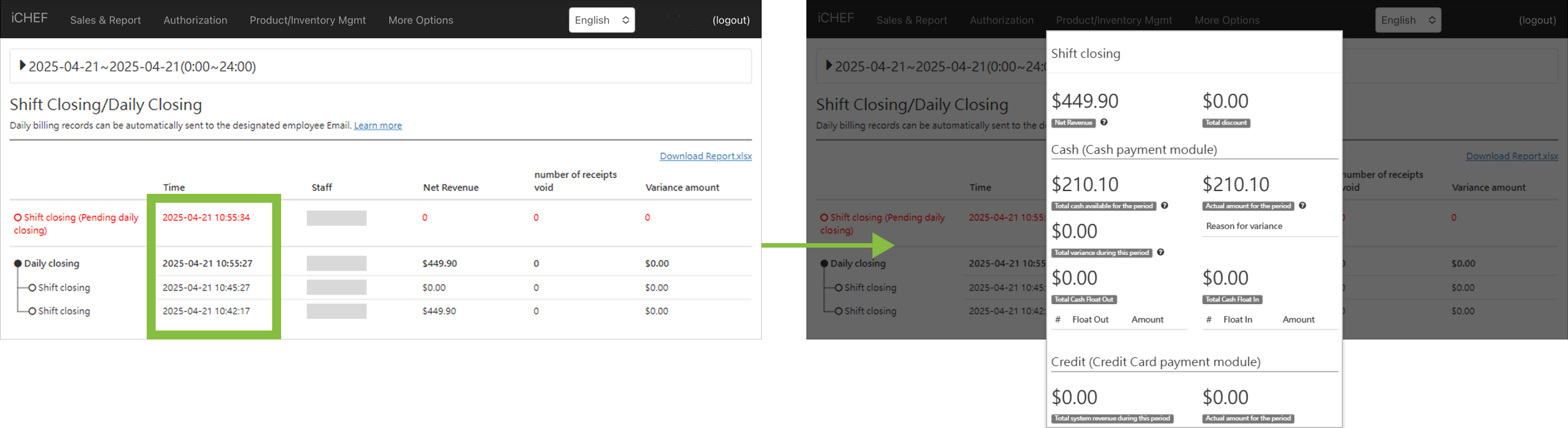The image size is (1568, 428).
Task: Click help icon next to Total cash available
Action: pos(1164,206)
